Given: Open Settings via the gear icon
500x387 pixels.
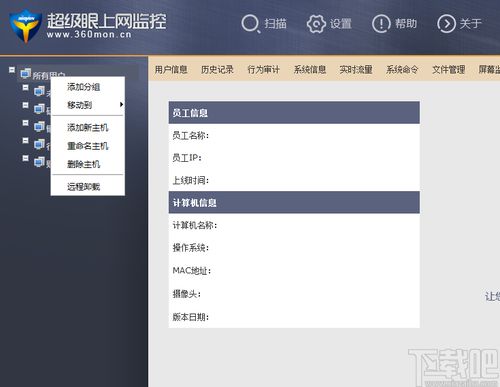Looking at the screenshot, I should tap(316, 24).
